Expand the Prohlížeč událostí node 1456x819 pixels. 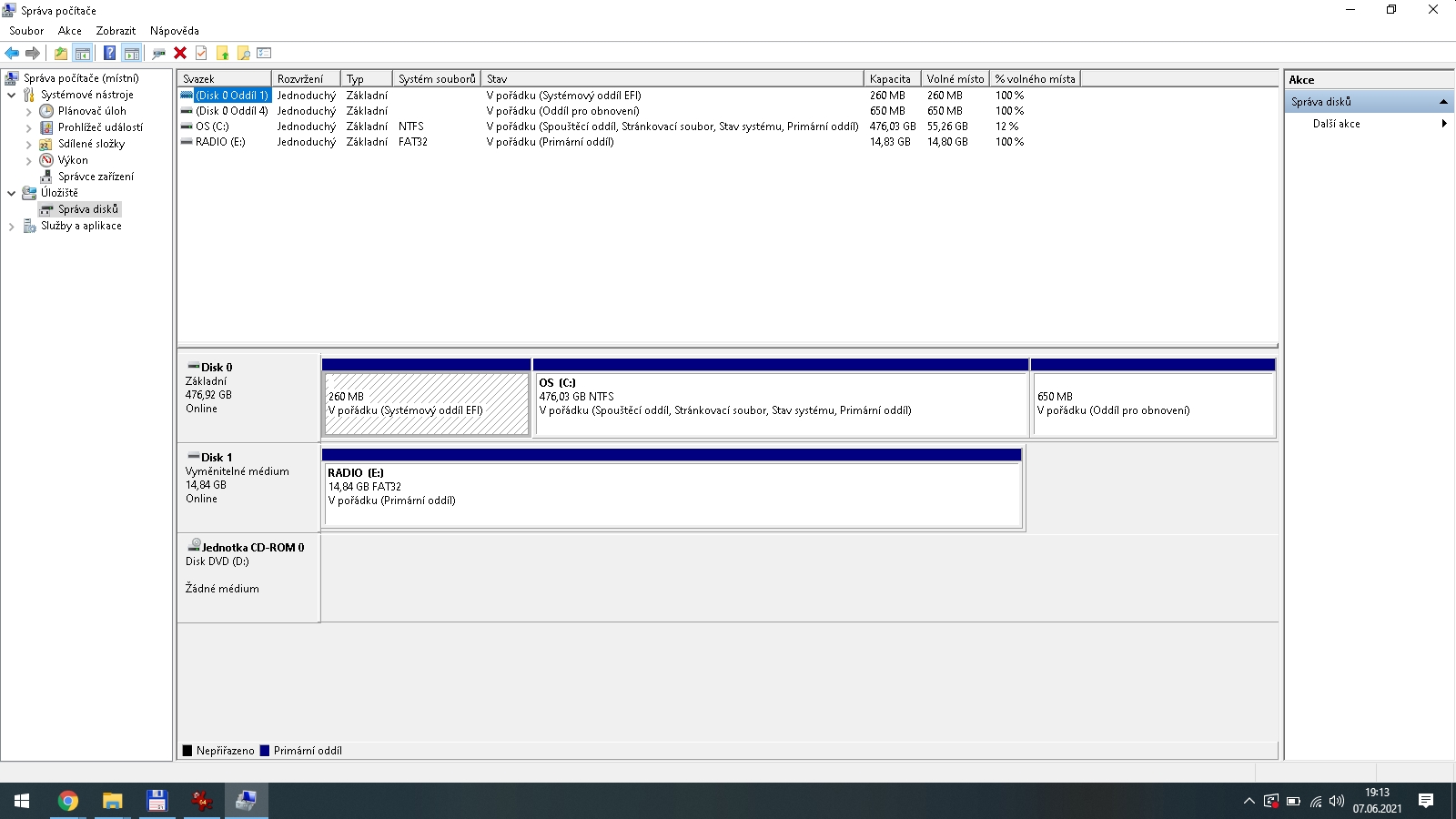pos(28,127)
